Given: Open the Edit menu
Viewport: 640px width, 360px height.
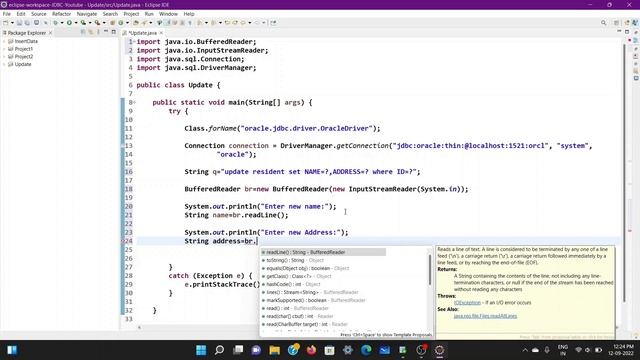Looking at the screenshot, I should [x=21, y=14].
